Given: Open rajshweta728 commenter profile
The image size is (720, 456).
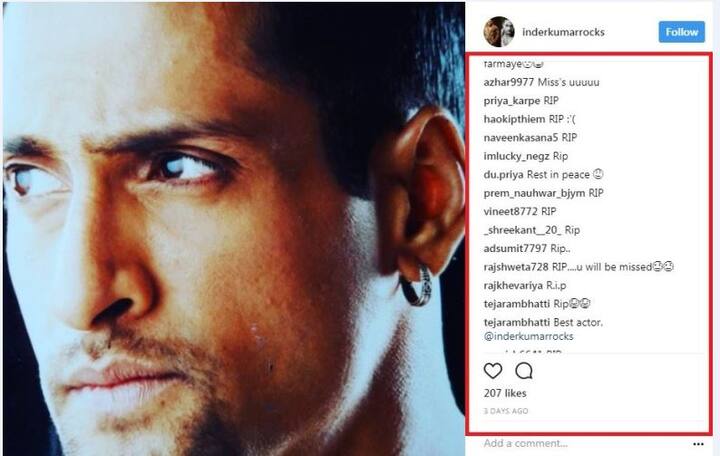Looking at the screenshot, I should [x=516, y=267].
